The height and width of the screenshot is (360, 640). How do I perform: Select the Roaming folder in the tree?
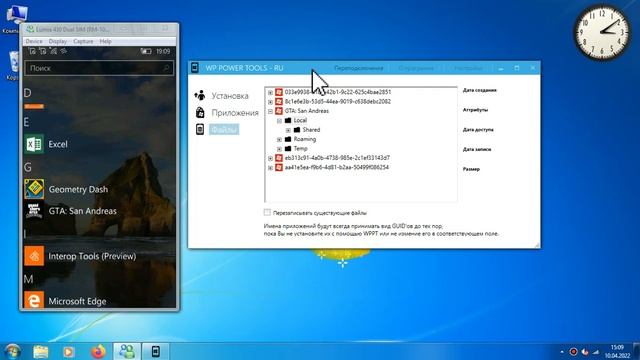[304, 139]
